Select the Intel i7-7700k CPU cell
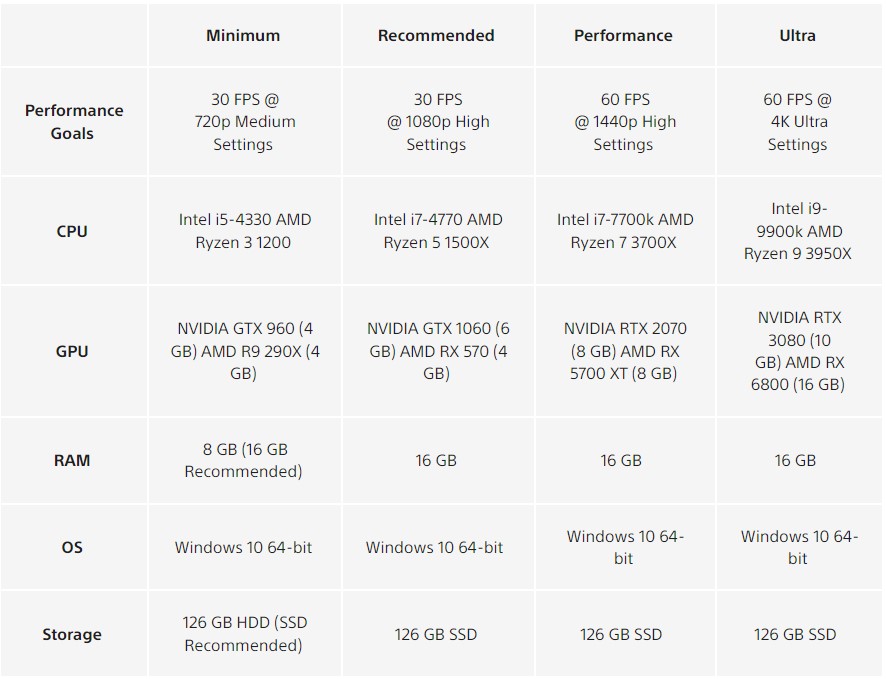This screenshot has width=886, height=679. tap(624, 231)
